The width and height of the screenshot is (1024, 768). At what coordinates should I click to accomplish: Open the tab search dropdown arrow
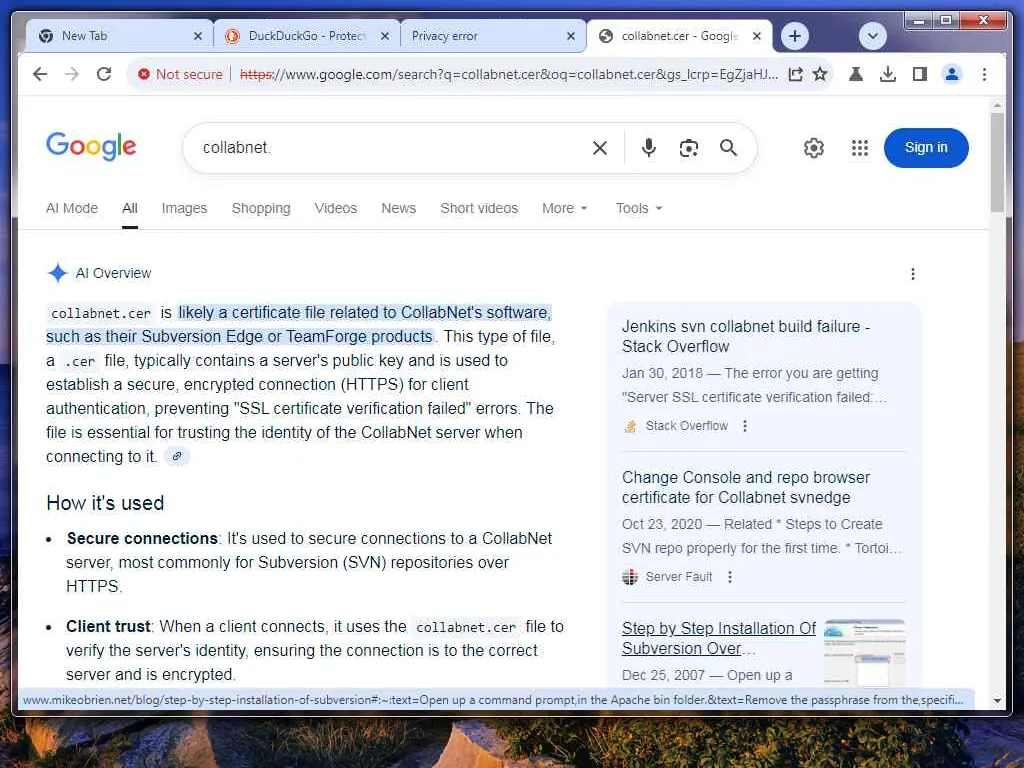click(x=873, y=36)
